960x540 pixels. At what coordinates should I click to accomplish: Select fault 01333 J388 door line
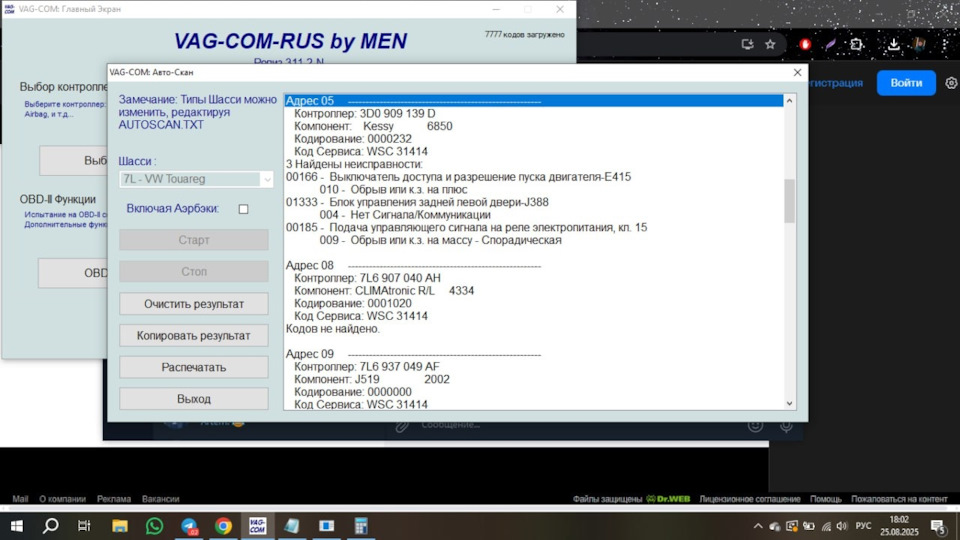(x=417, y=202)
